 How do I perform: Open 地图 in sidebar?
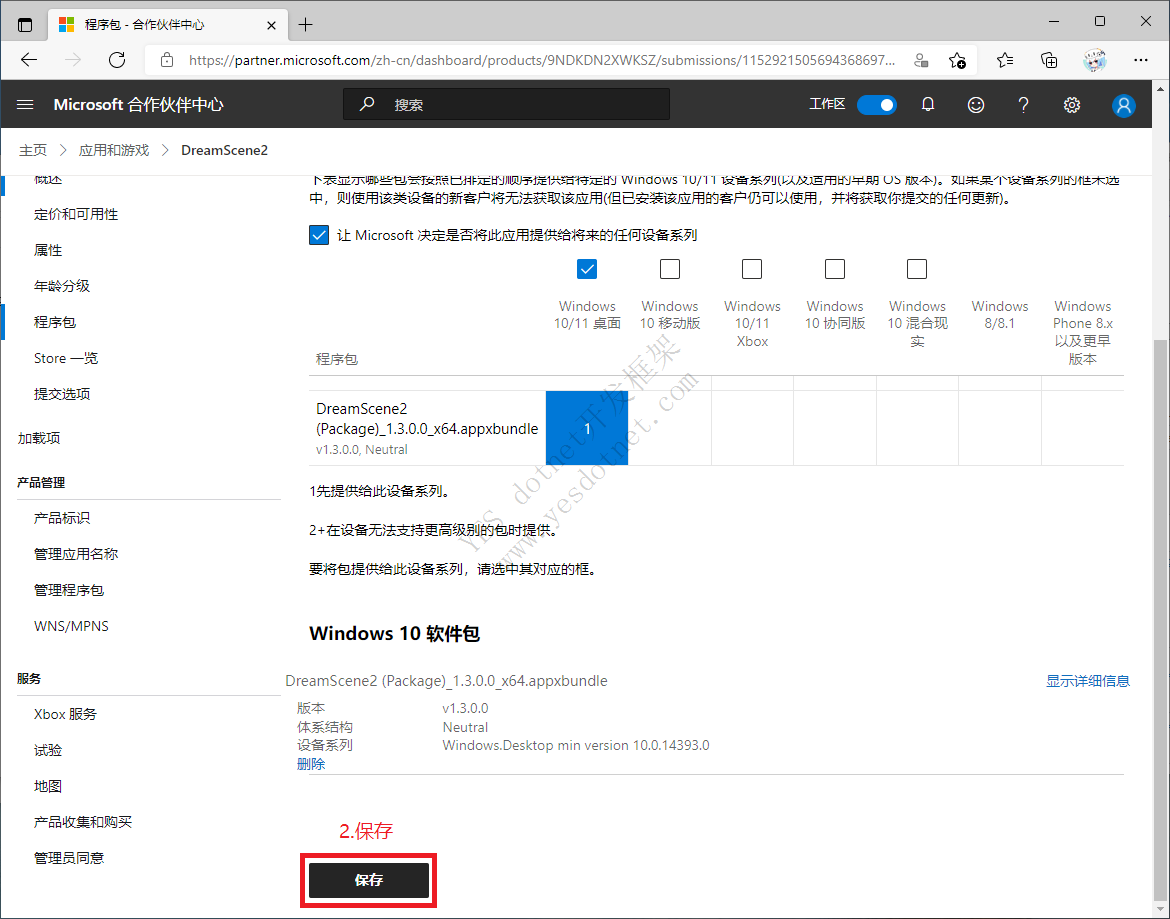48,786
